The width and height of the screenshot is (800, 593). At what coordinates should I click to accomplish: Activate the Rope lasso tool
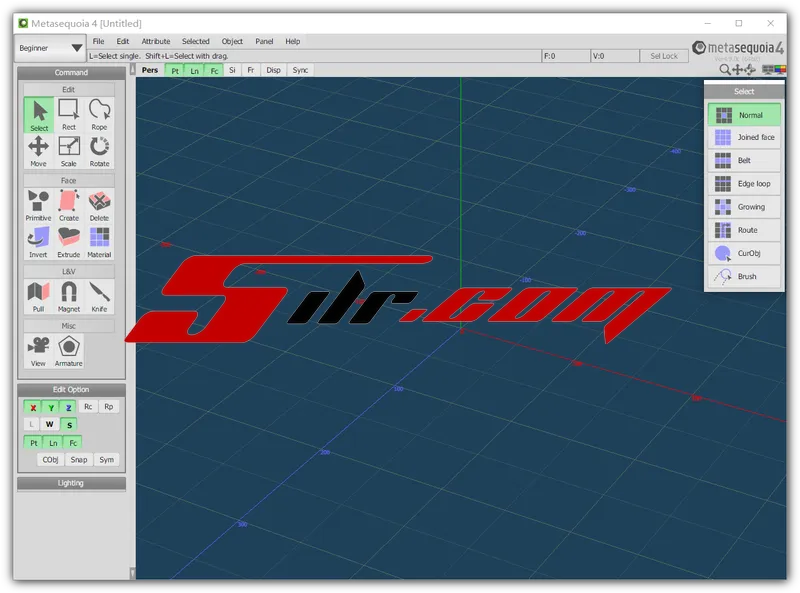click(x=99, y=115)
